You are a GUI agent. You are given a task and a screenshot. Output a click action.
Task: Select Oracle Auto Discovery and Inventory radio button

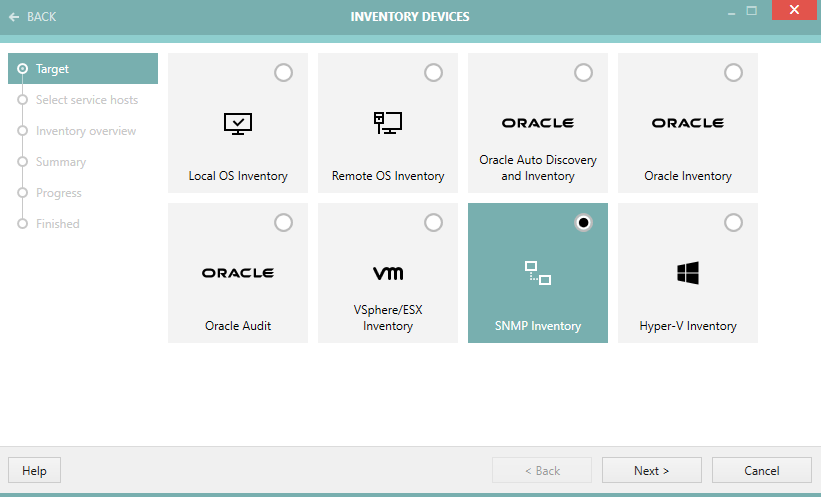583,72
